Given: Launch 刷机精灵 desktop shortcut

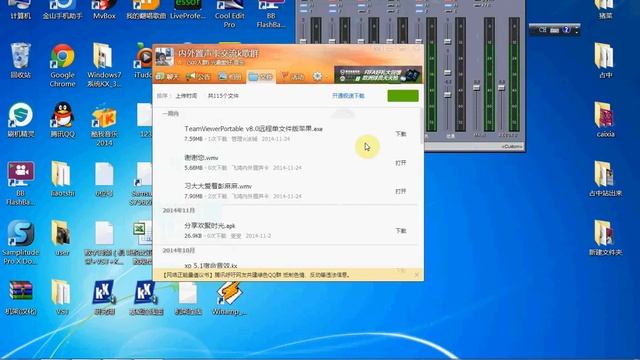Looking at the screenshot, I should pos(20,120).
